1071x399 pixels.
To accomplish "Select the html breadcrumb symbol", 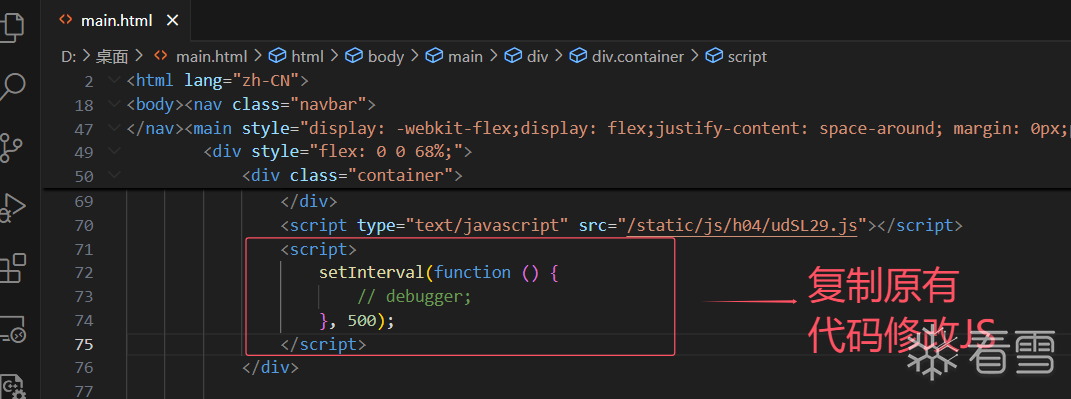I will pyautogui.click(x=297, y=57).
